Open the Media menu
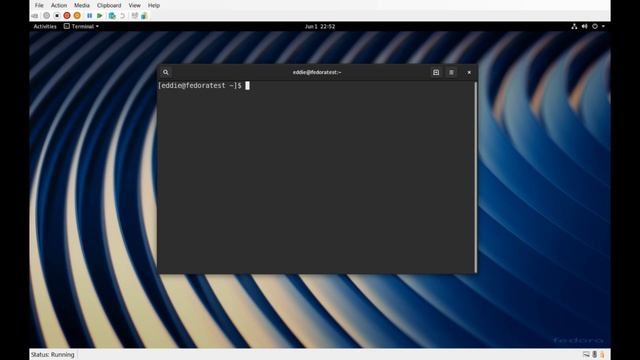This screenshot has width=640, height=360. (x=82, y=5)
